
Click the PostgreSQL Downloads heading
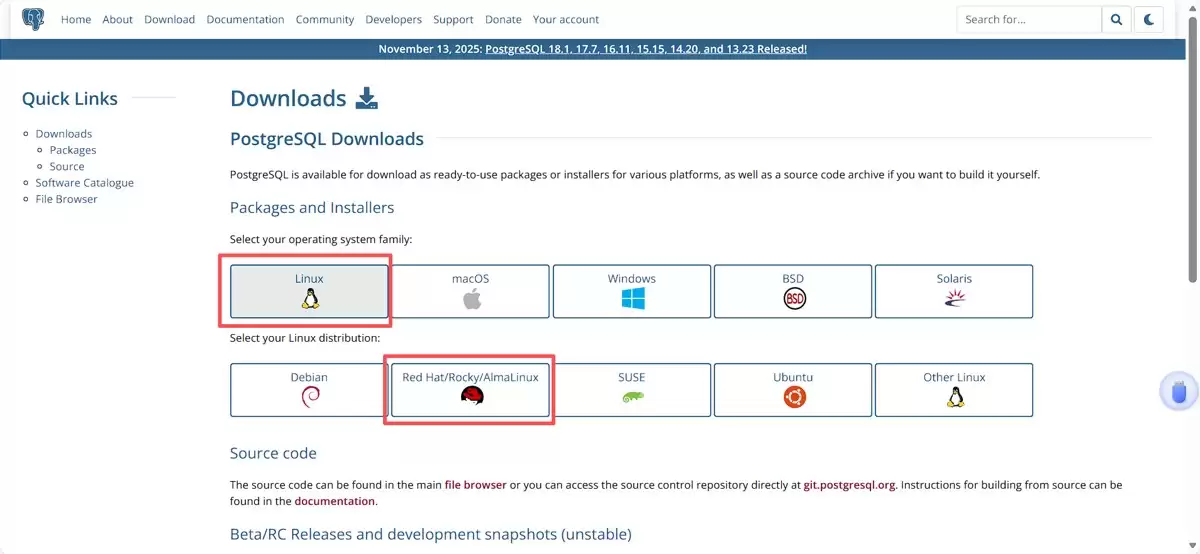tap(327, 139)
